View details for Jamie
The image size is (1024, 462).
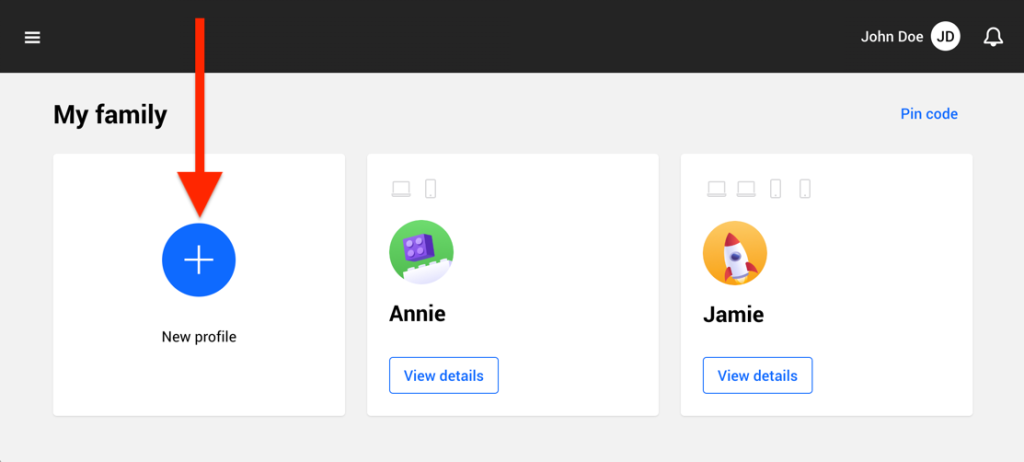758,376
